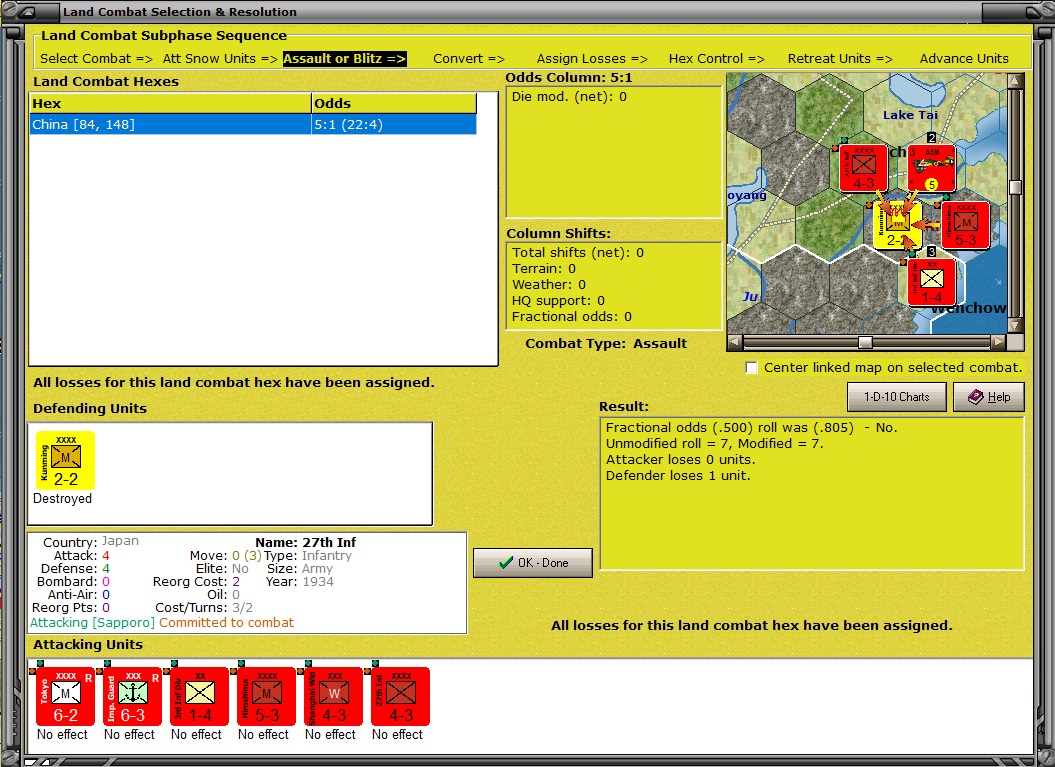
Task: Click the book icon on Help button
Action: click(976, 397)
